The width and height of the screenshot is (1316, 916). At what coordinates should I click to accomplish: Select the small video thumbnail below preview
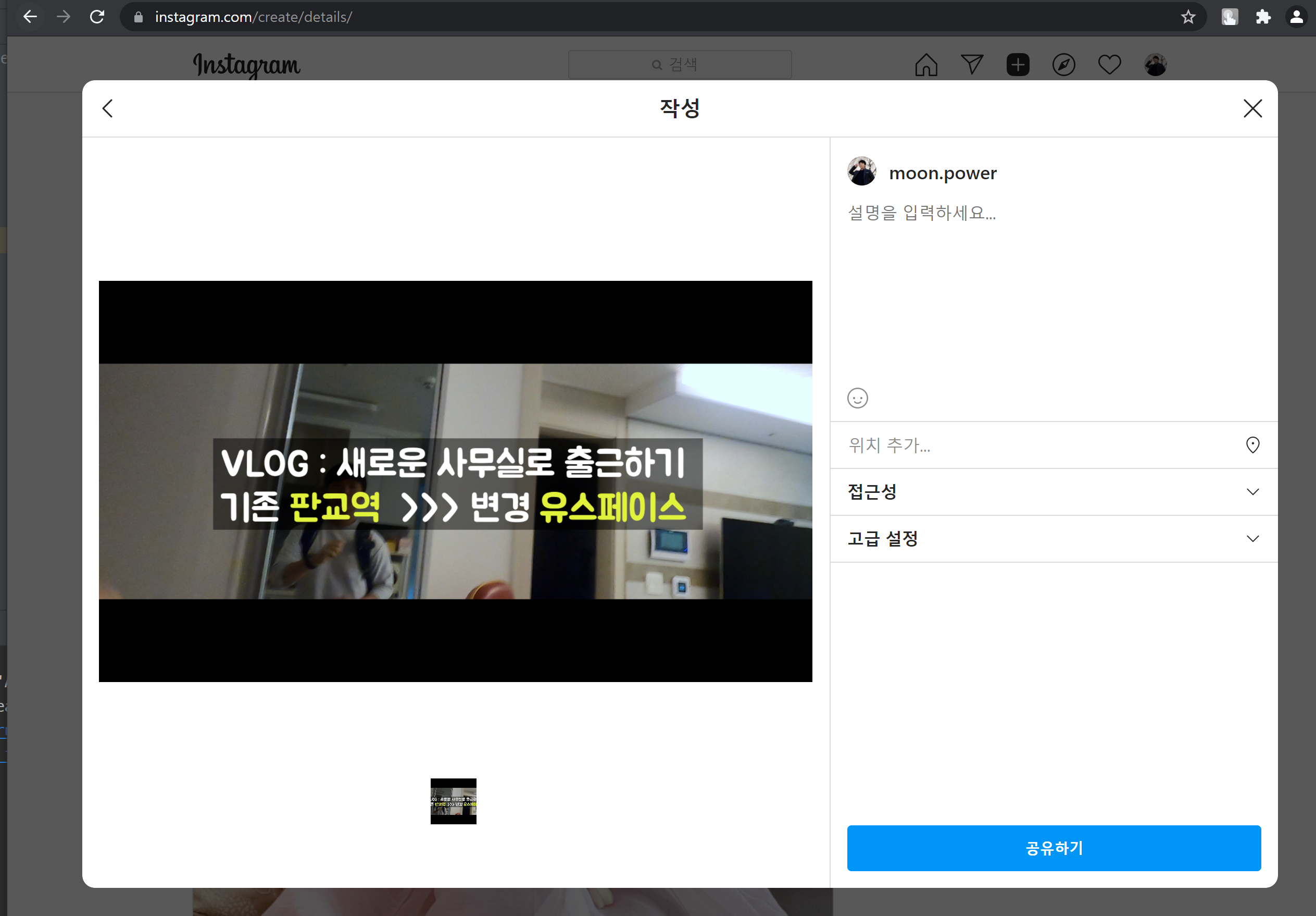coord(454,801)
